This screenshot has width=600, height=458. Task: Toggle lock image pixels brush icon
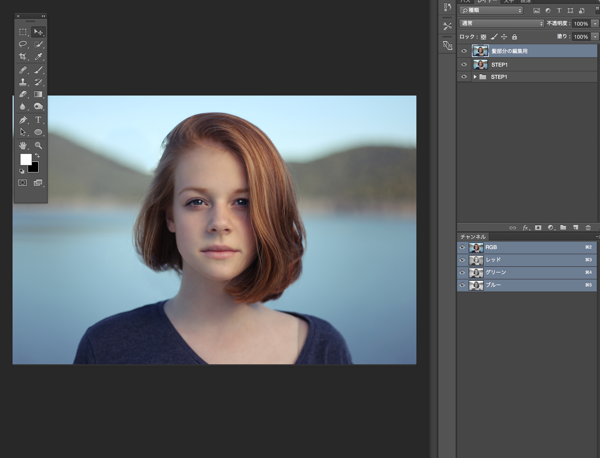(x=494, y=37)
